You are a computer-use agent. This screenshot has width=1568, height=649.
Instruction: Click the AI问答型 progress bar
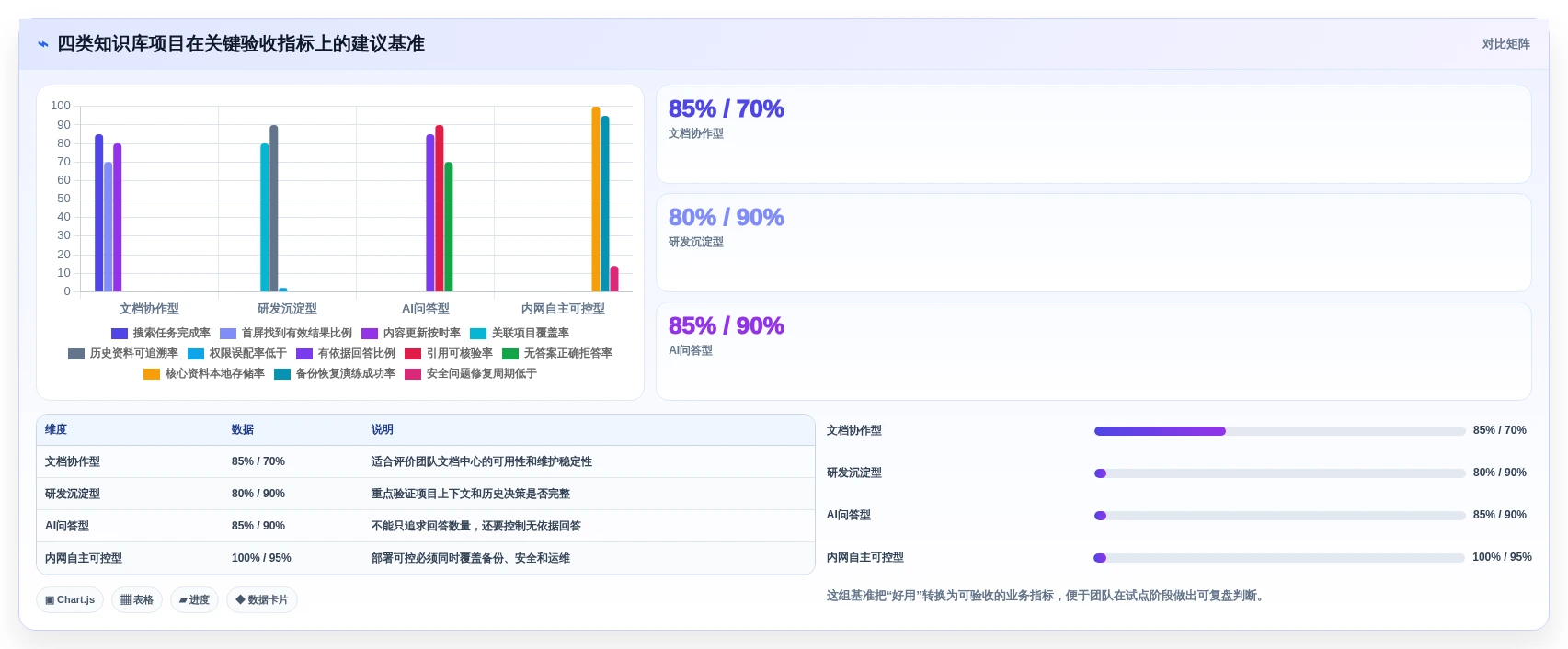(x=1279, y=516)
